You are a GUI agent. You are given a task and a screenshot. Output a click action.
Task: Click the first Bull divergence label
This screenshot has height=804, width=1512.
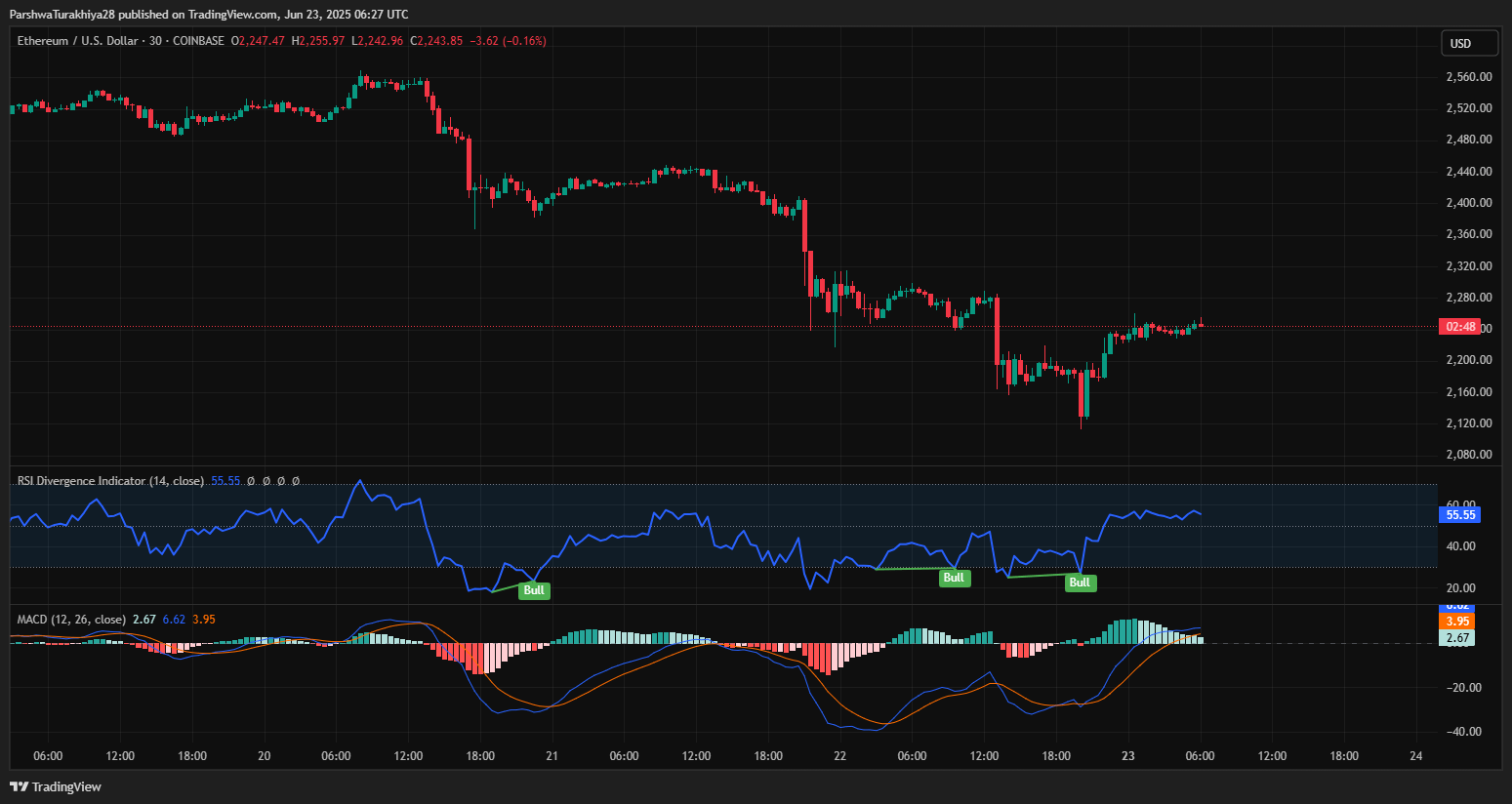point(533,589)
